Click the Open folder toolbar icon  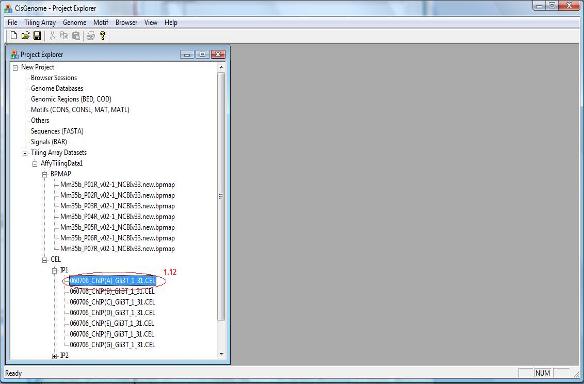[25, 36]
